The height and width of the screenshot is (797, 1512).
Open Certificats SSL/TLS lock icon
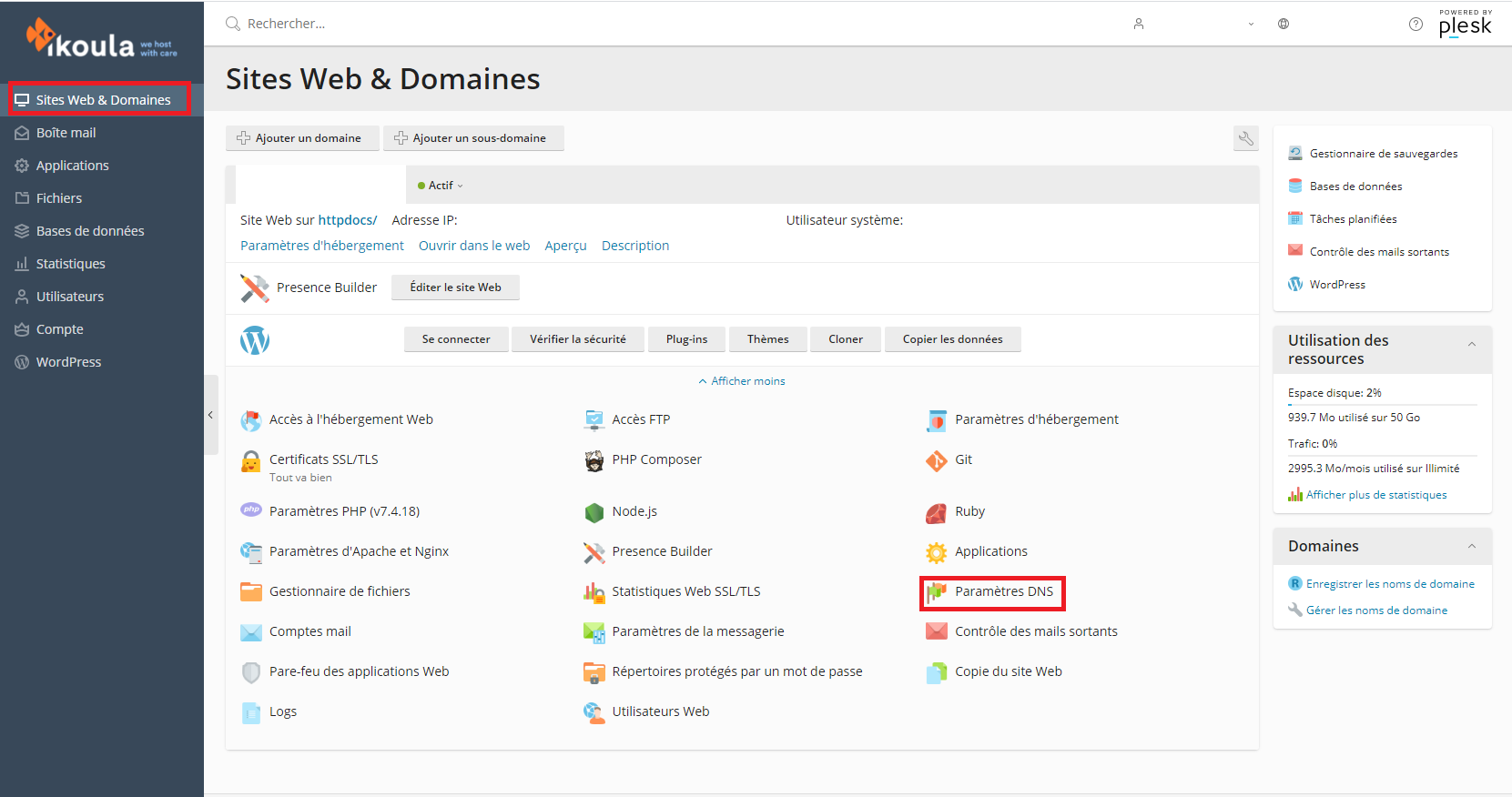click(251, 461)
